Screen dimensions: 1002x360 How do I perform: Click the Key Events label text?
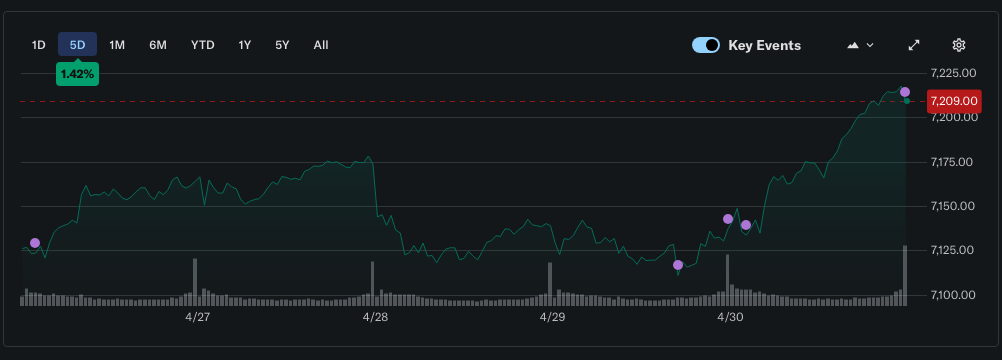pyautogui.click(x=764, y=45)
